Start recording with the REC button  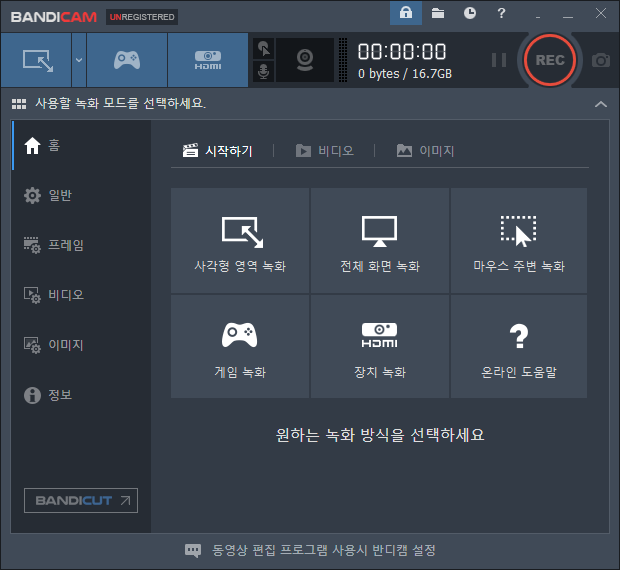pos(550,60)
